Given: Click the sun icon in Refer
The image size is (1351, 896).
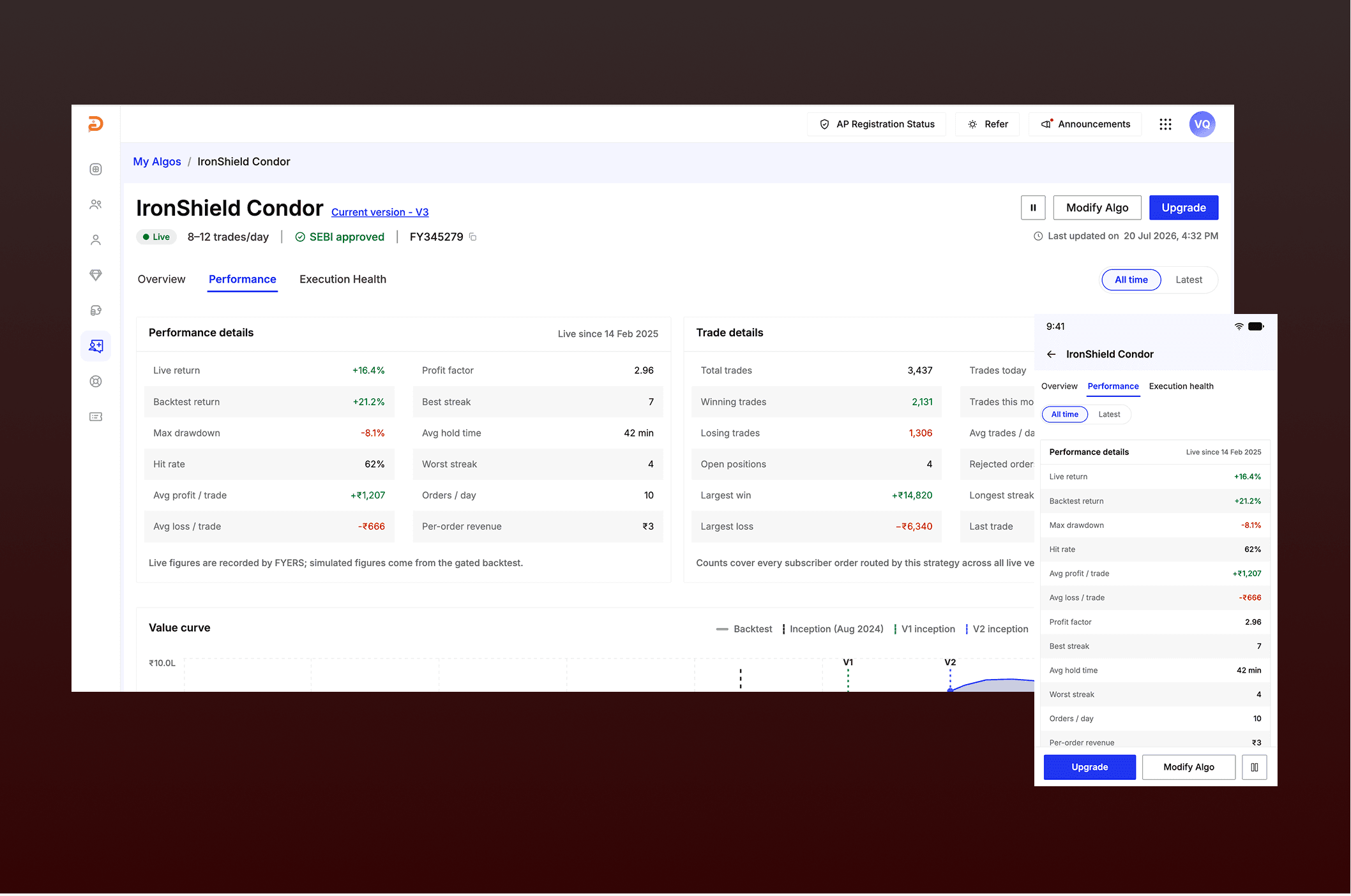Looking at the screenshot, I should (x=972, y=124).
